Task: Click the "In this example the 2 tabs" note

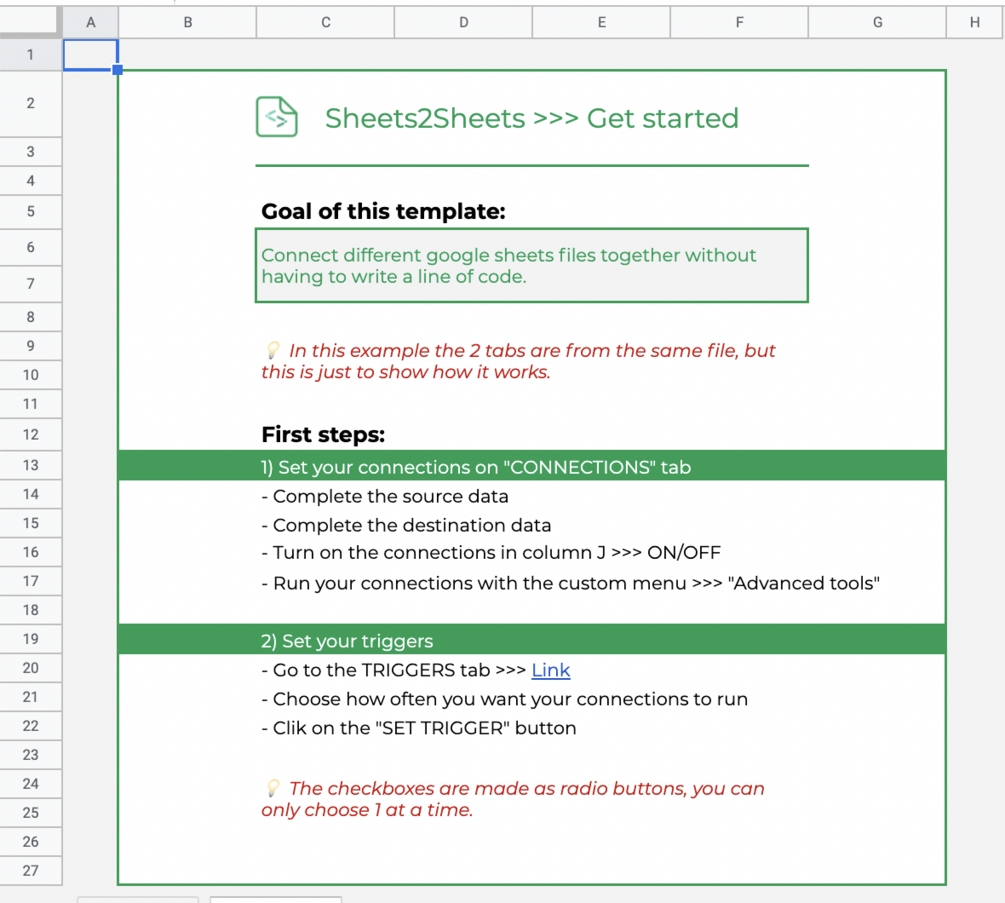Action: [x=519, y=361]
